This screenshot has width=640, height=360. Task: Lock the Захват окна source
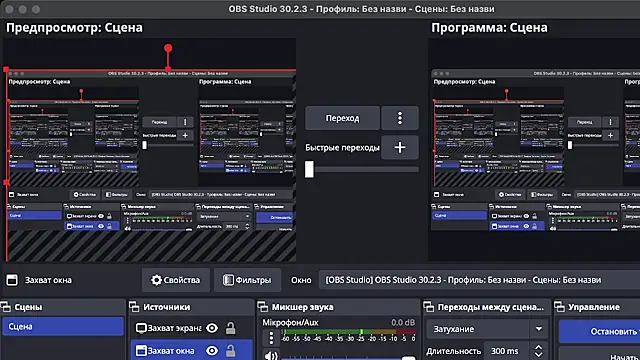231,351
